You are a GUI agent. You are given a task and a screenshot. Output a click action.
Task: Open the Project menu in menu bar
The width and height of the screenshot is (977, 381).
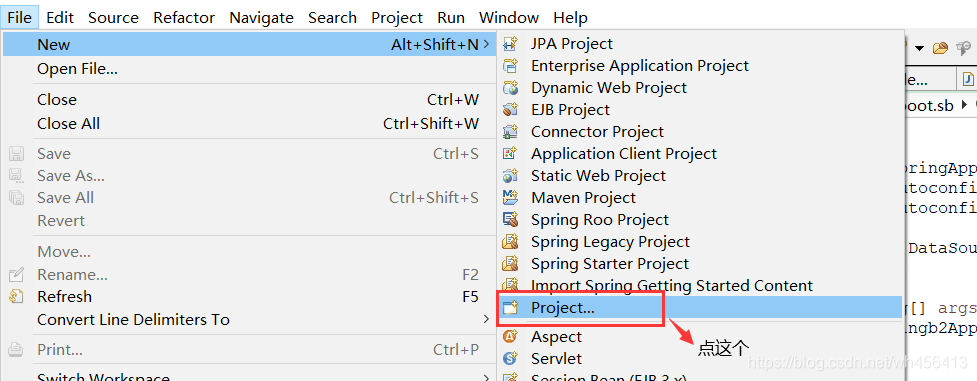[x=397, y=17]
